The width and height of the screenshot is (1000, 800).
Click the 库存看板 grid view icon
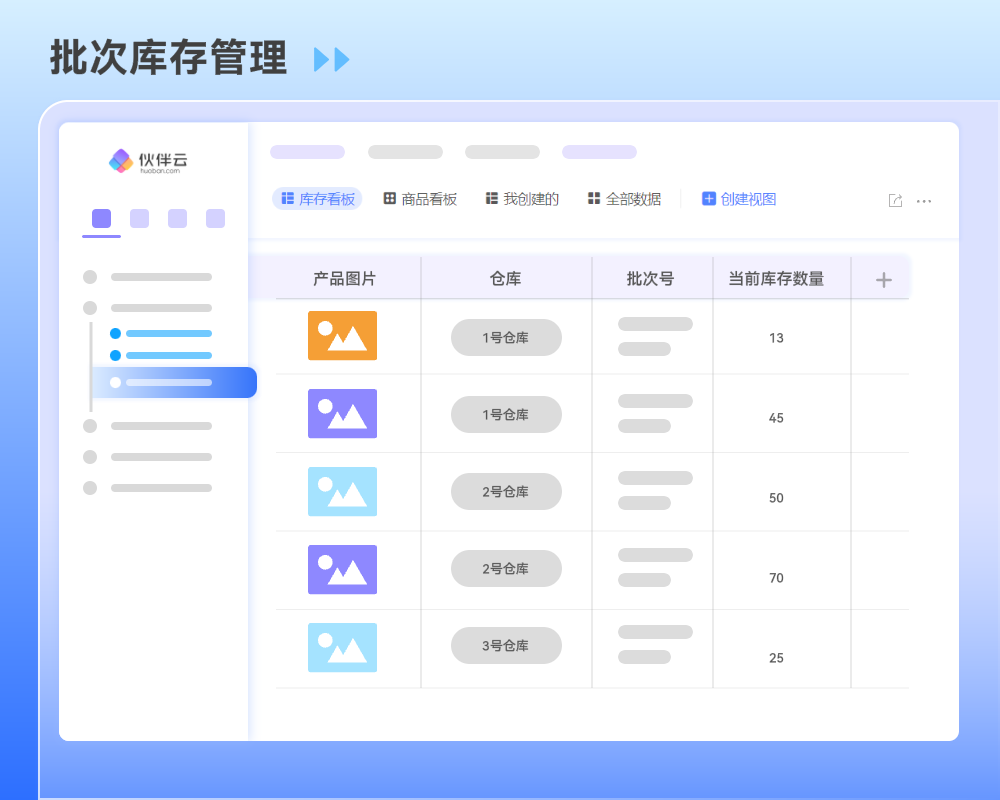click(286, 199)
